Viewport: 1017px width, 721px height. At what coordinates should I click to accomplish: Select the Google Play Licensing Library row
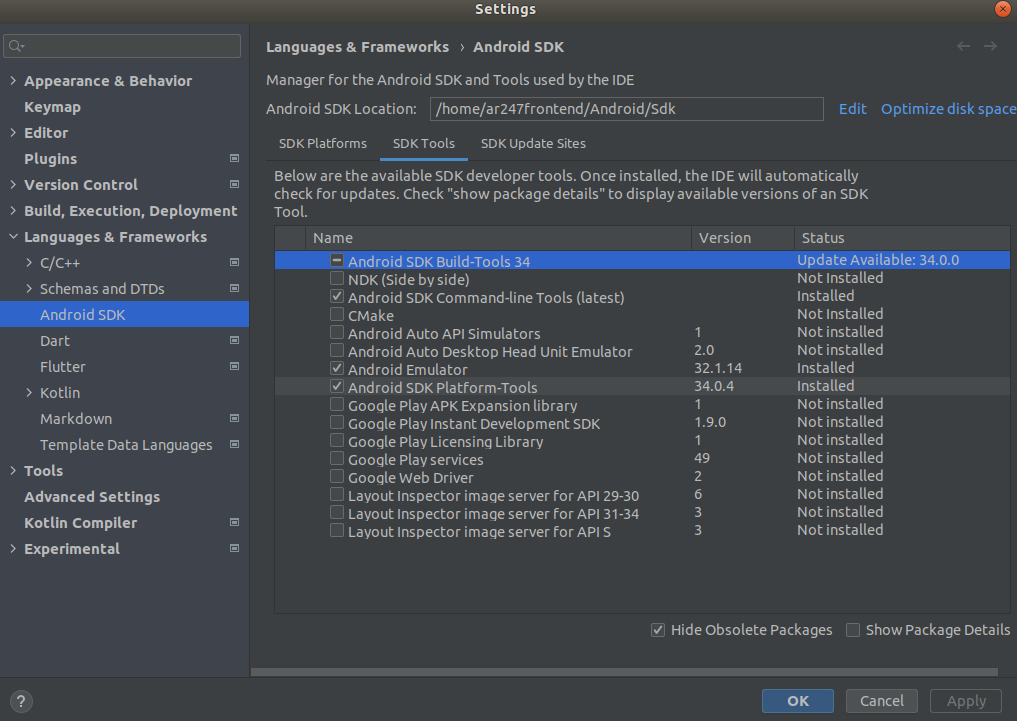point(642,441)
